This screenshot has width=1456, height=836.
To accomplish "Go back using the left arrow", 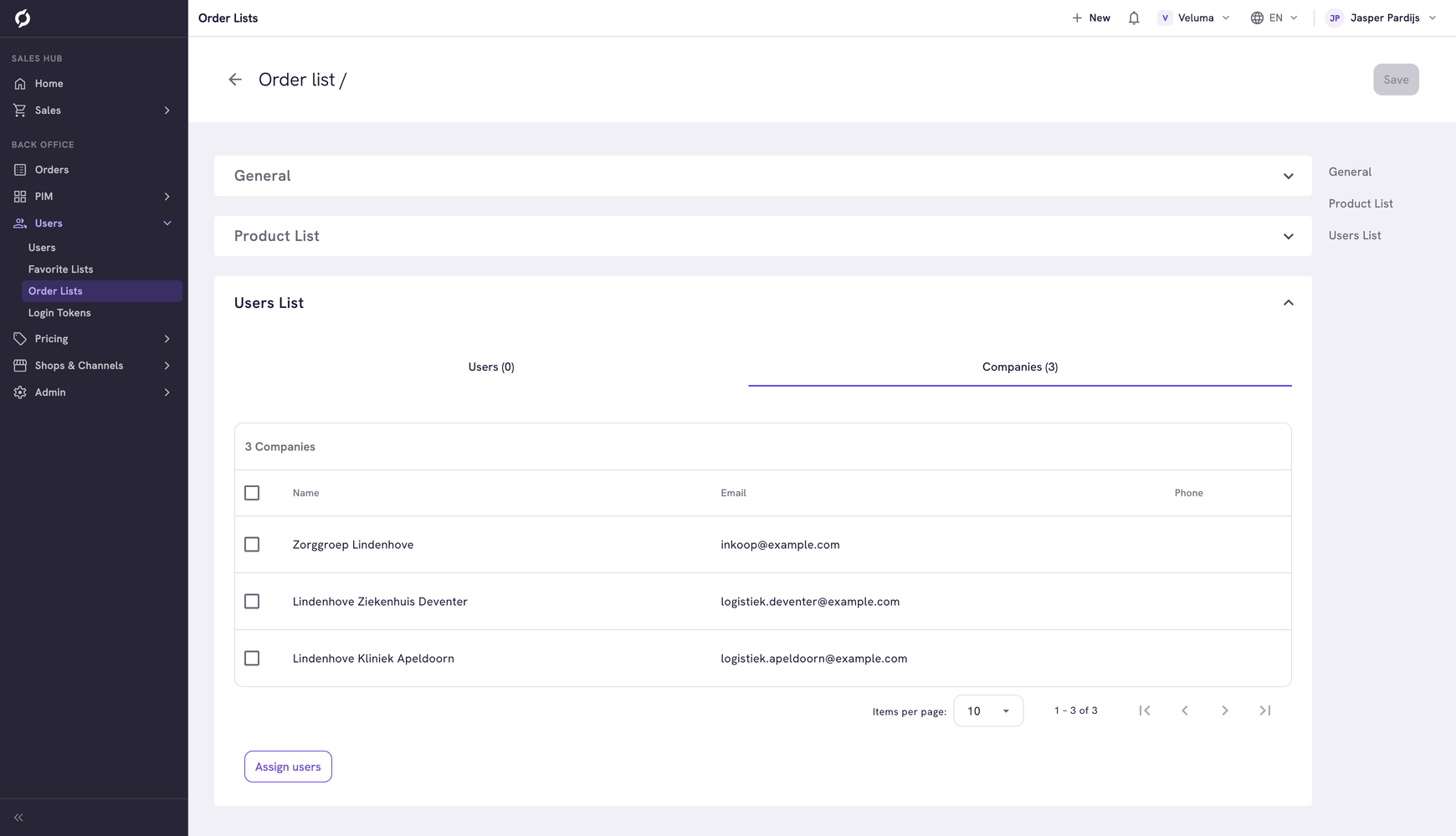I will click(x=235, y=79).
